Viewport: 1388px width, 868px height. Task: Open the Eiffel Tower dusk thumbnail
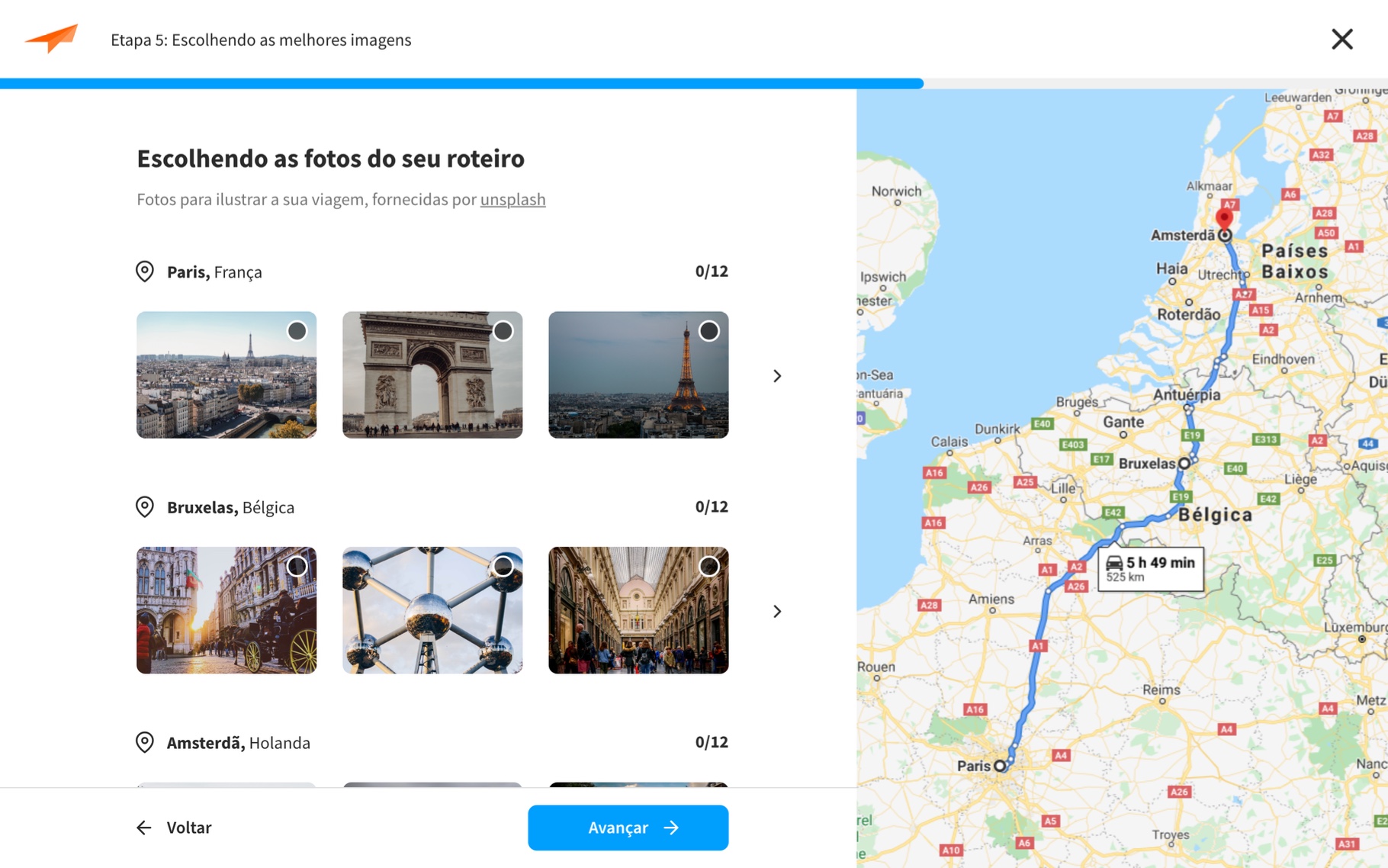click(x=638, y=375)
